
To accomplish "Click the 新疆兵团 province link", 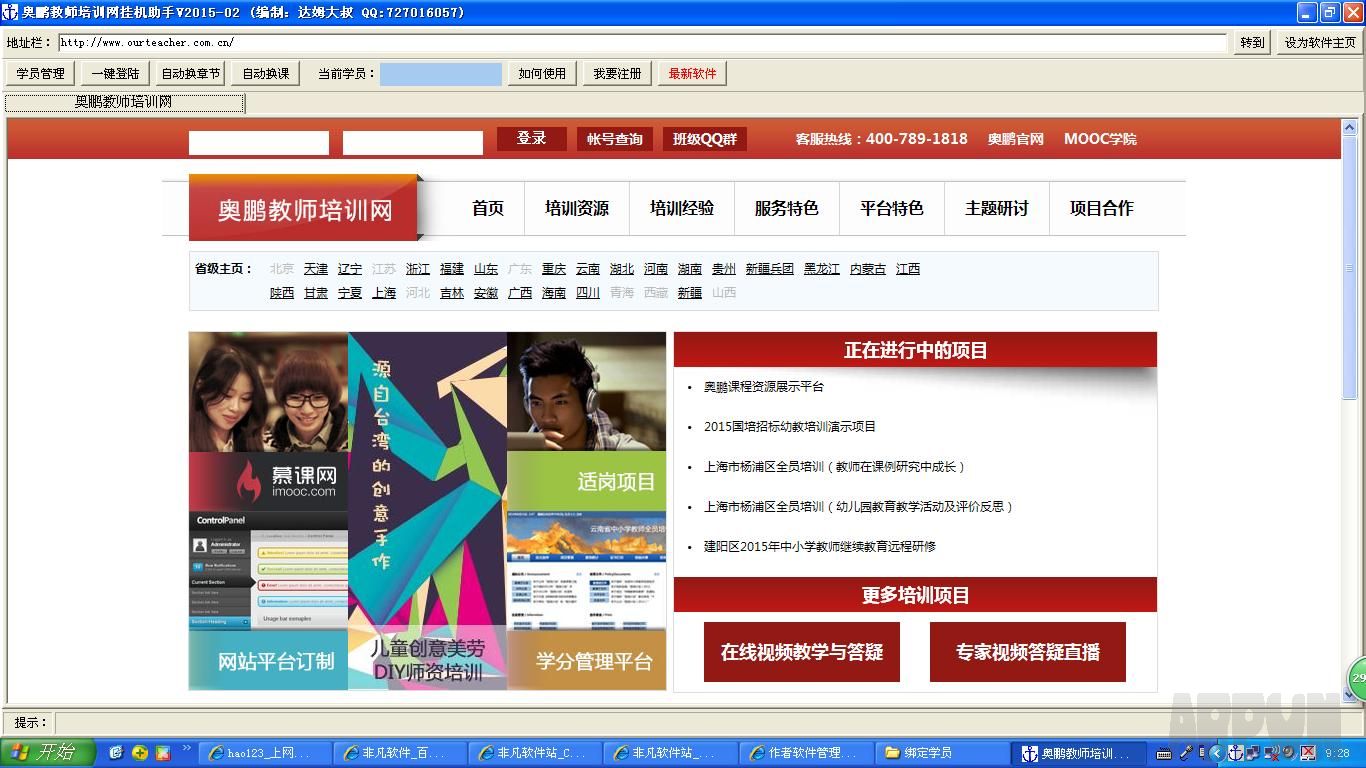I will pyautogui.click(x=770, y=269).
